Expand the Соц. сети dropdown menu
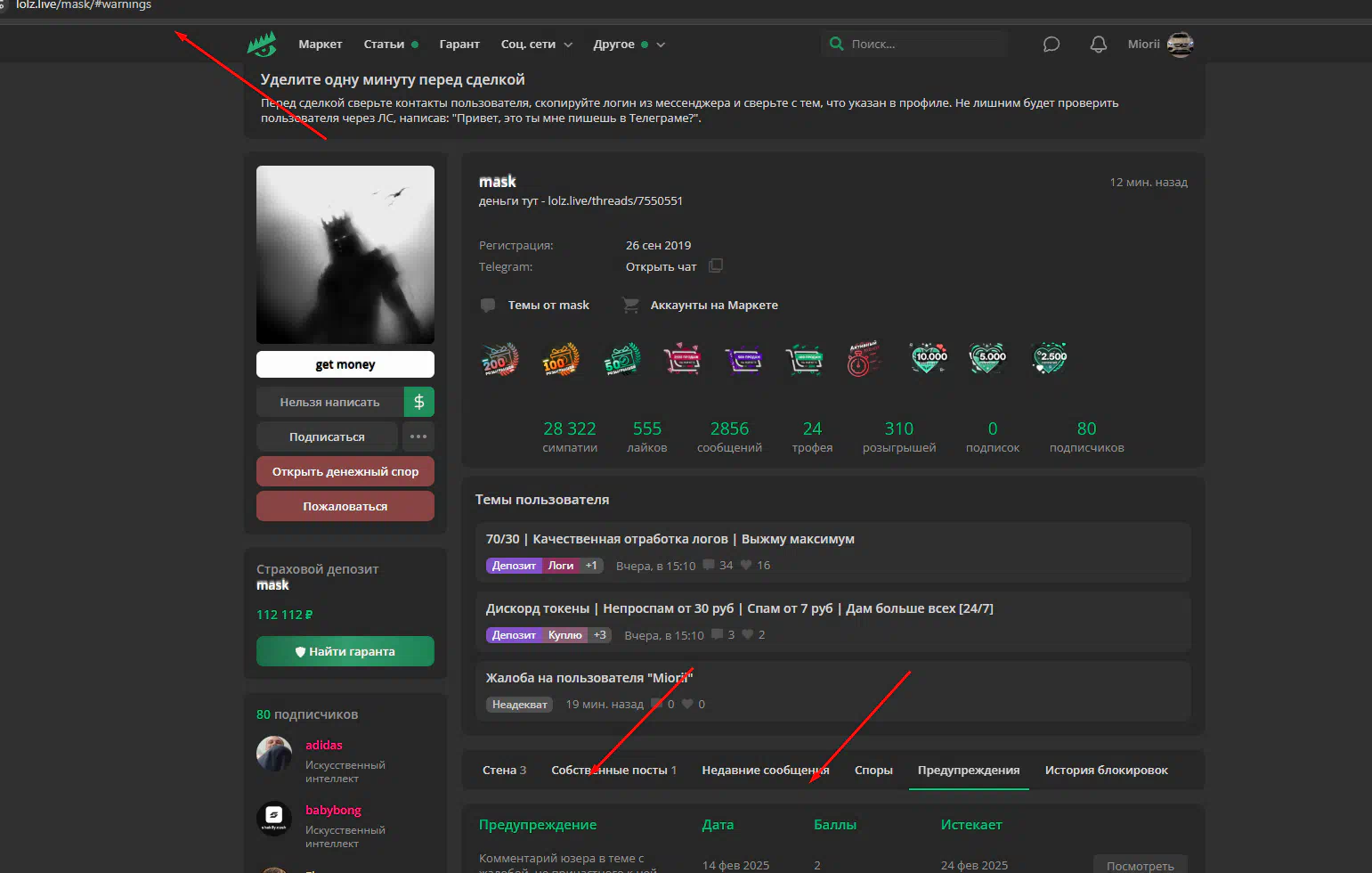The height and width of the screenshot is (873, 1372). coord(537,44)
